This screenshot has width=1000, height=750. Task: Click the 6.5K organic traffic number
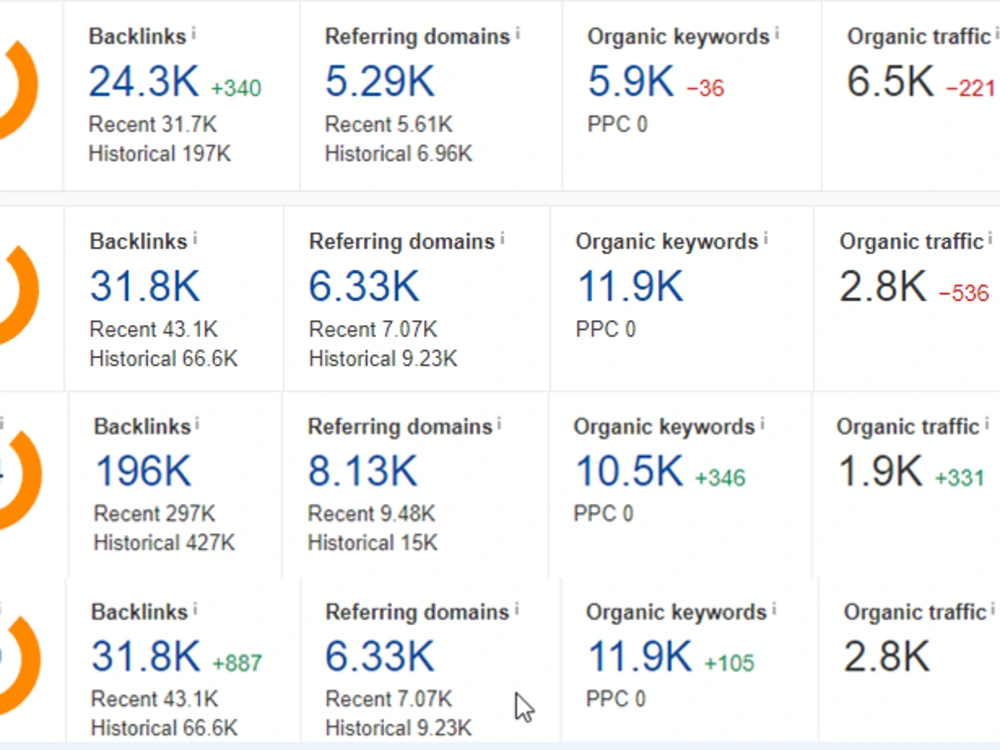[x=890, y=82]
